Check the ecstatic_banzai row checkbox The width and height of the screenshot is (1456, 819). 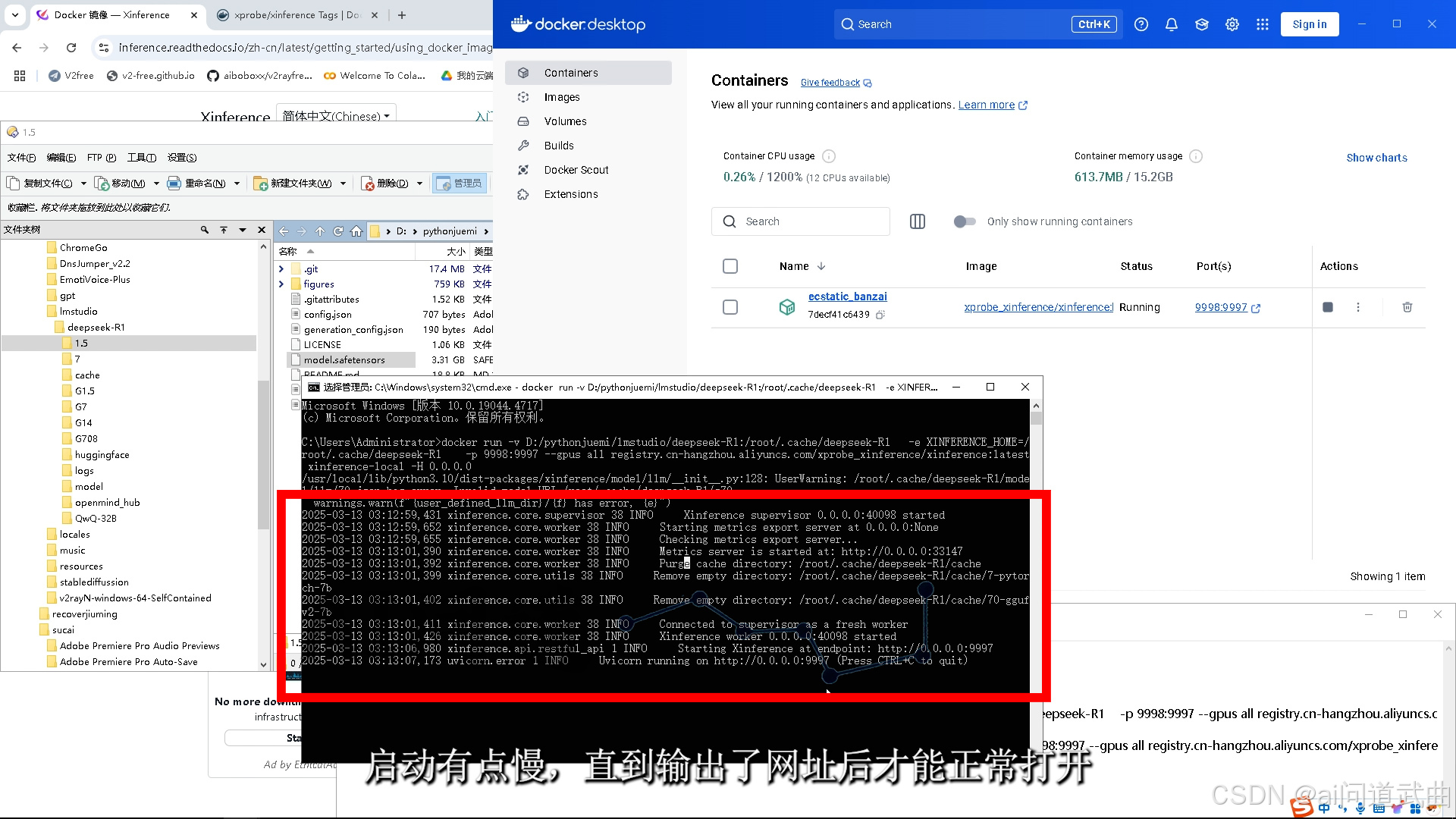(x=730, y=307)
